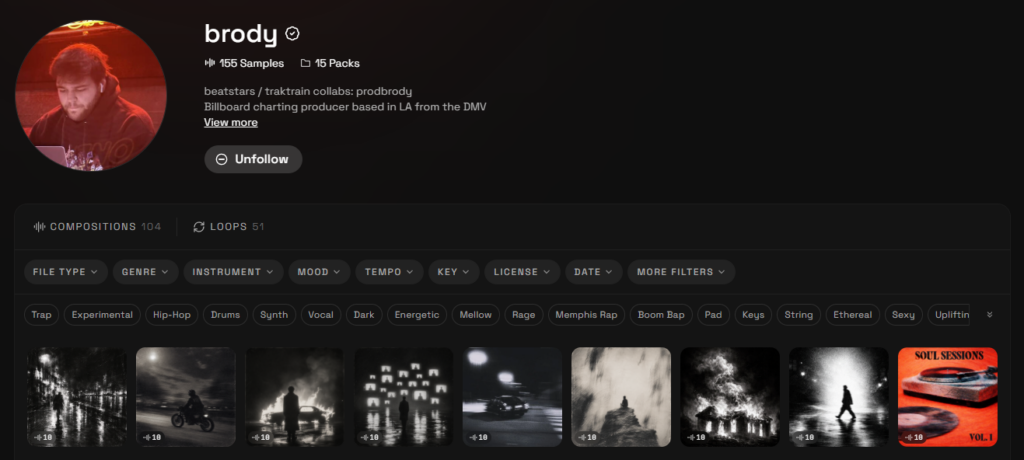Open the MOOD filter dropdown
The height and width of the screenshot is (460, 1024).
319,272
